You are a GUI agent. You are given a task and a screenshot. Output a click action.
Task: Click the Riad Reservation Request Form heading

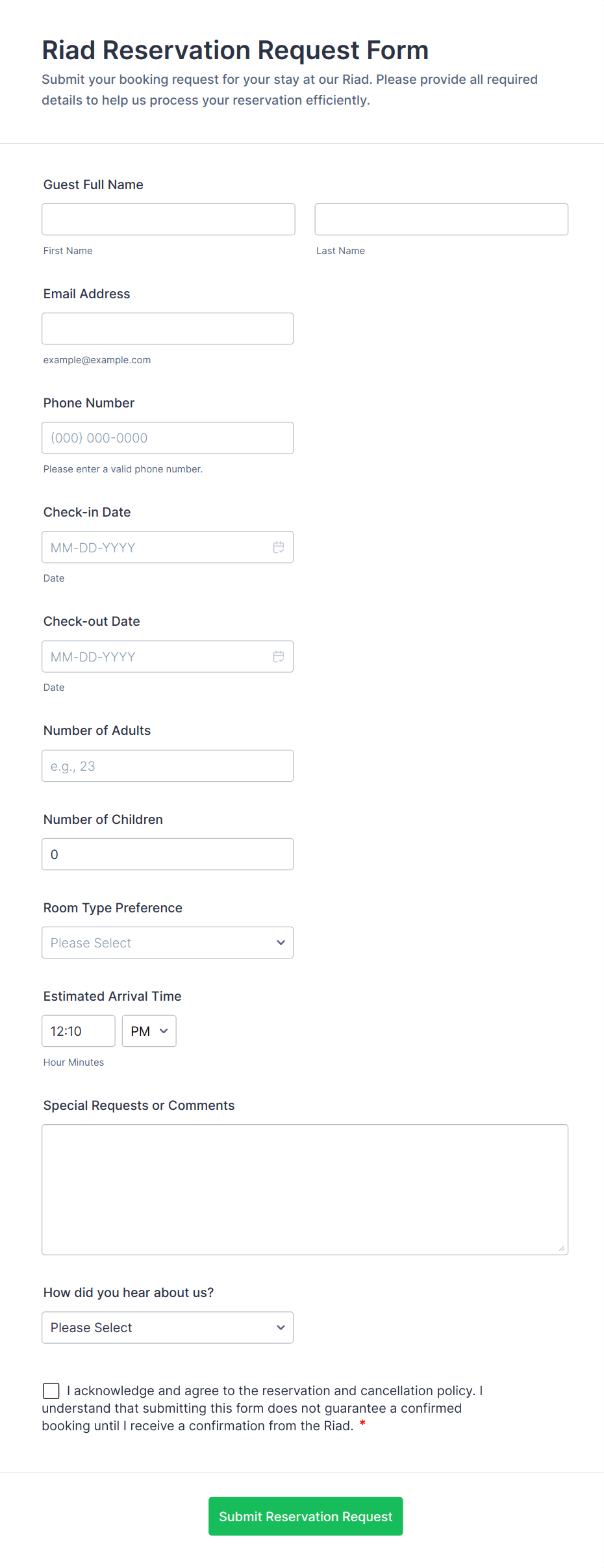pos(235,50)
